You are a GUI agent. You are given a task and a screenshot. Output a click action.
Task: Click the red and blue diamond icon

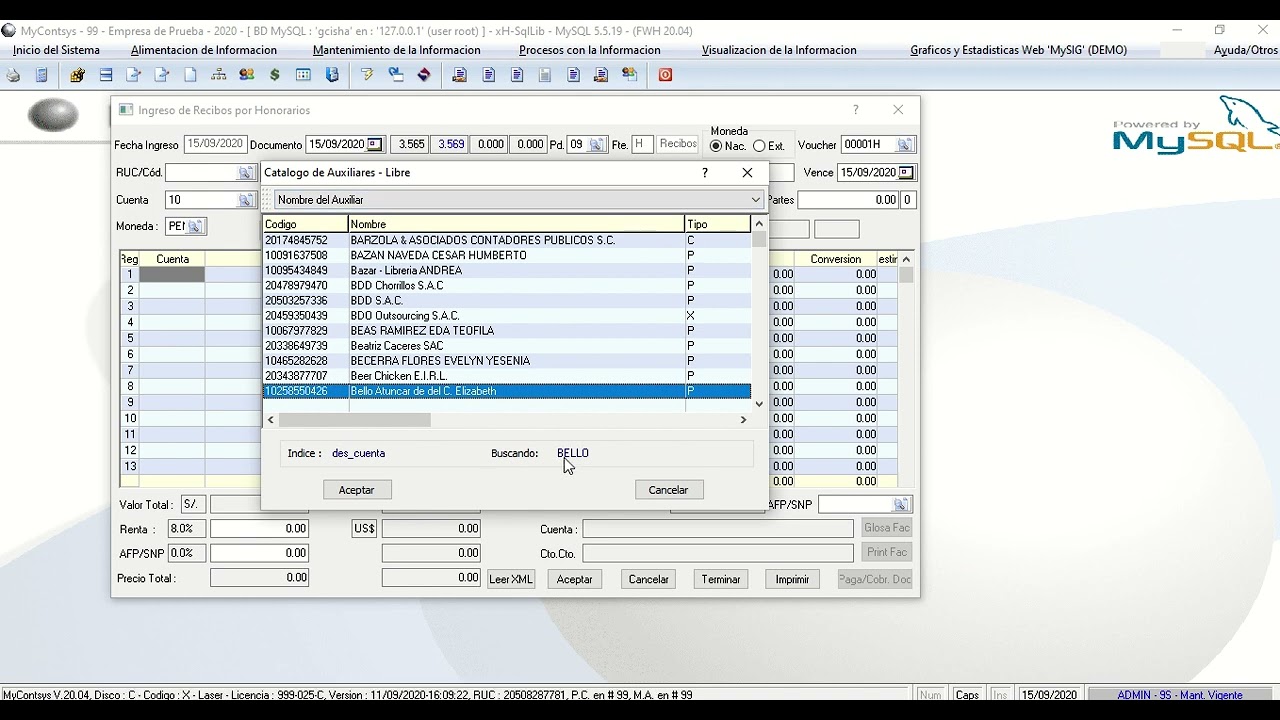tap(424, 75)
